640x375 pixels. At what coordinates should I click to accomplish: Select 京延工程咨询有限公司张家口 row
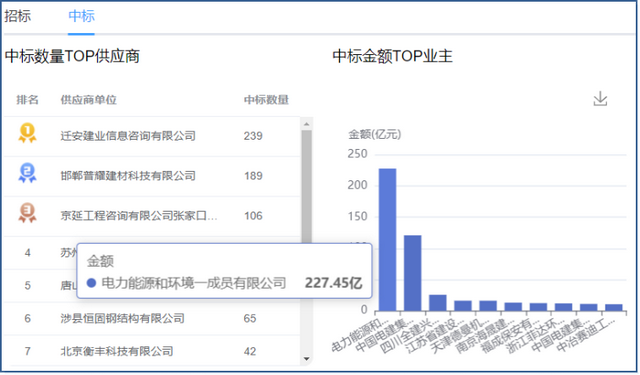(x=152, y=216)
